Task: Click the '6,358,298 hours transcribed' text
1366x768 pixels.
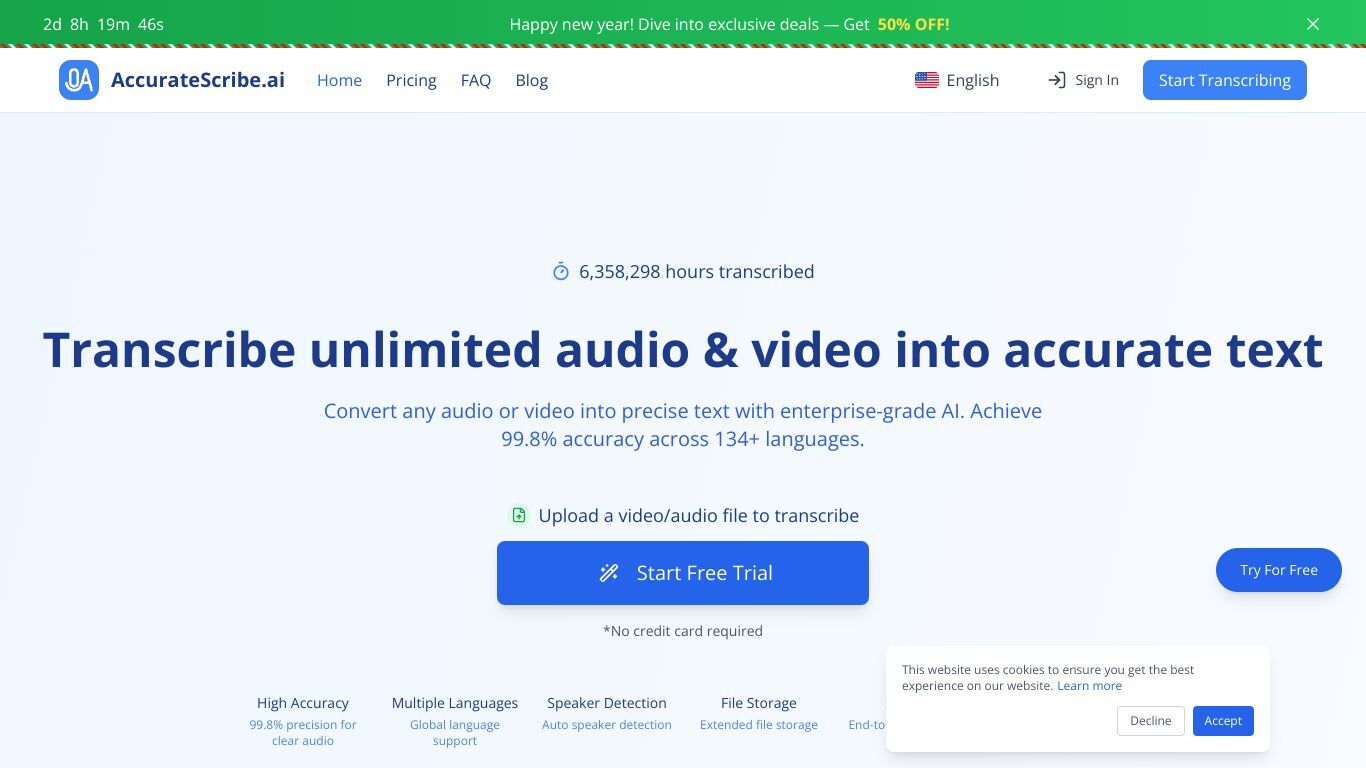Action: [x=697, y=272]
